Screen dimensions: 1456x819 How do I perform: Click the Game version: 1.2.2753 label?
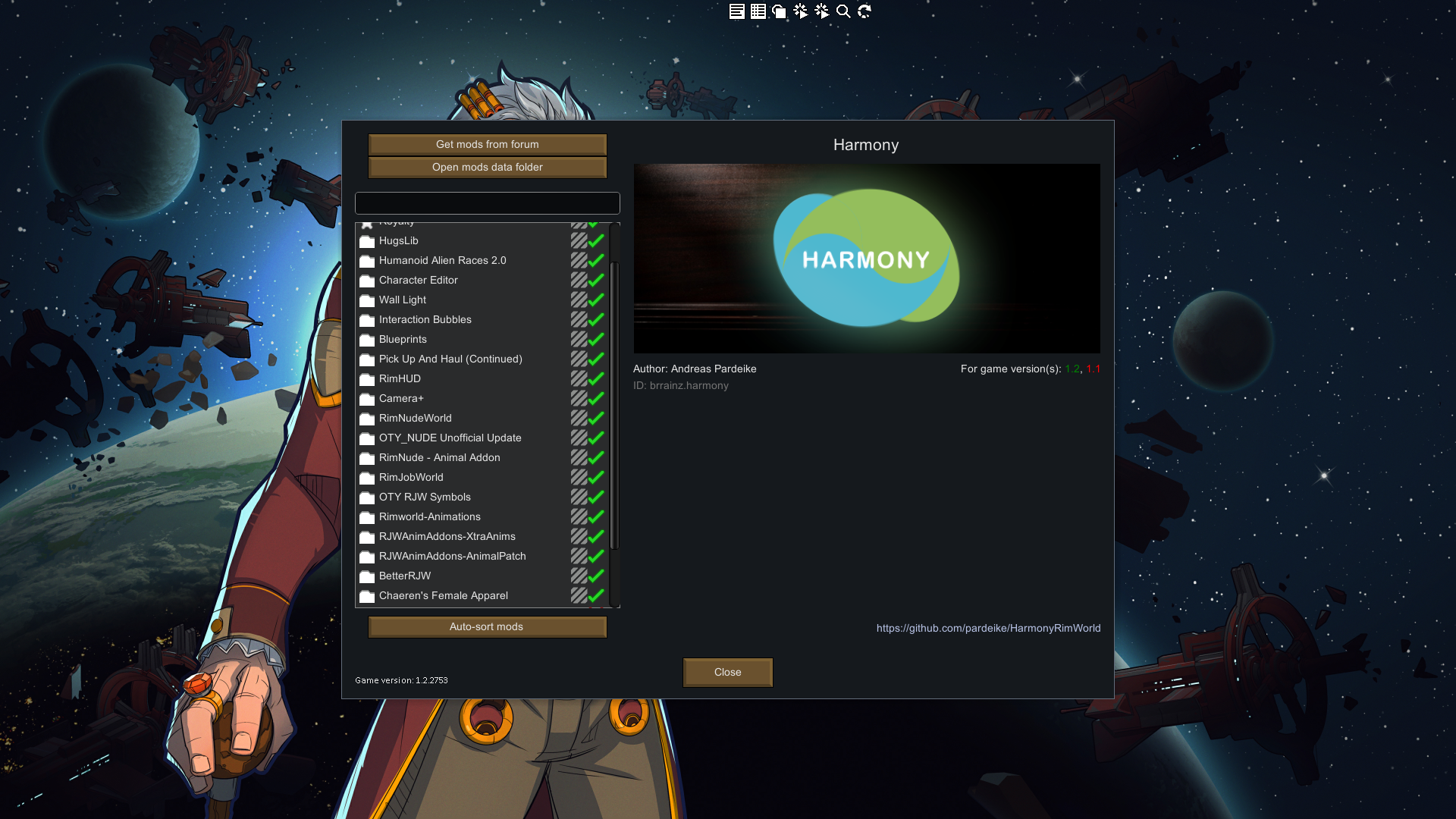[401, 680]
